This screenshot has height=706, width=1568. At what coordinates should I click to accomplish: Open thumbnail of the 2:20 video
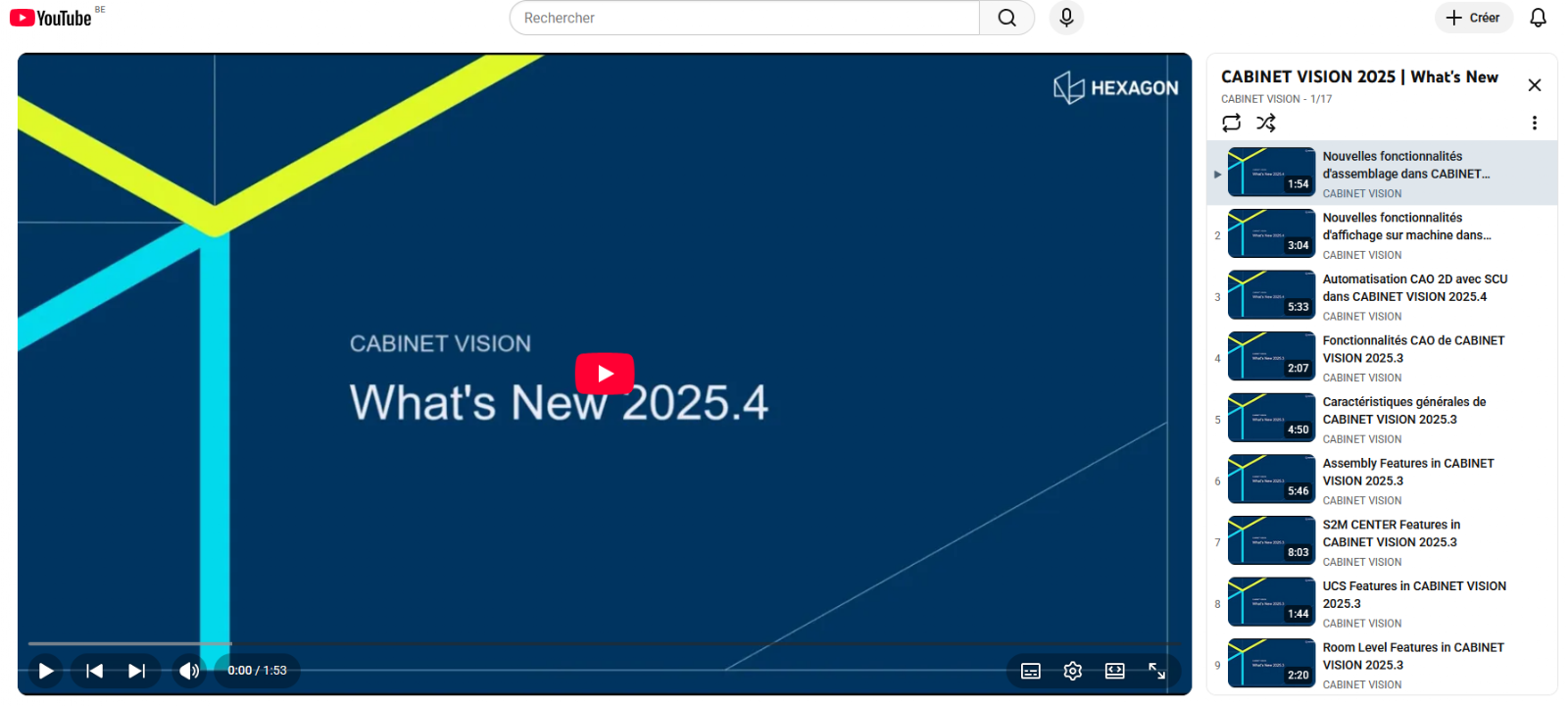pyautogui.click(x=1271, y=663)
